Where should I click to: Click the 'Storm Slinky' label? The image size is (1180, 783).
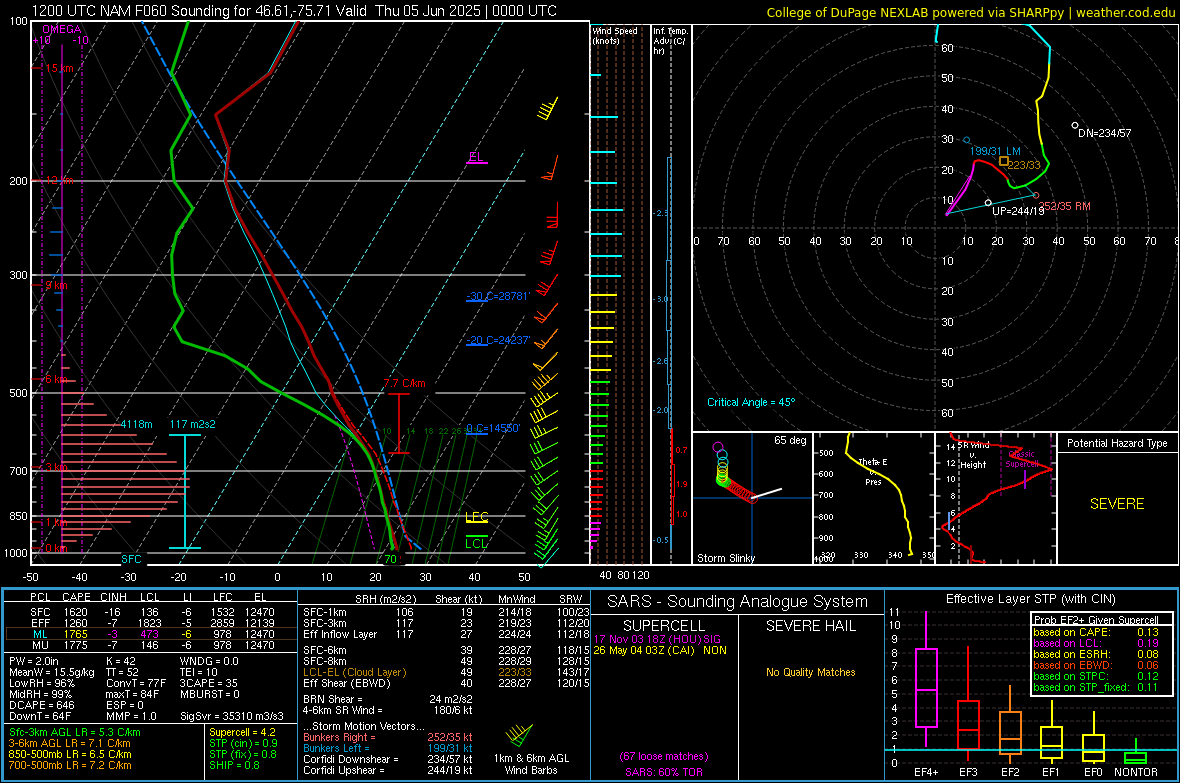pos(726,559)
